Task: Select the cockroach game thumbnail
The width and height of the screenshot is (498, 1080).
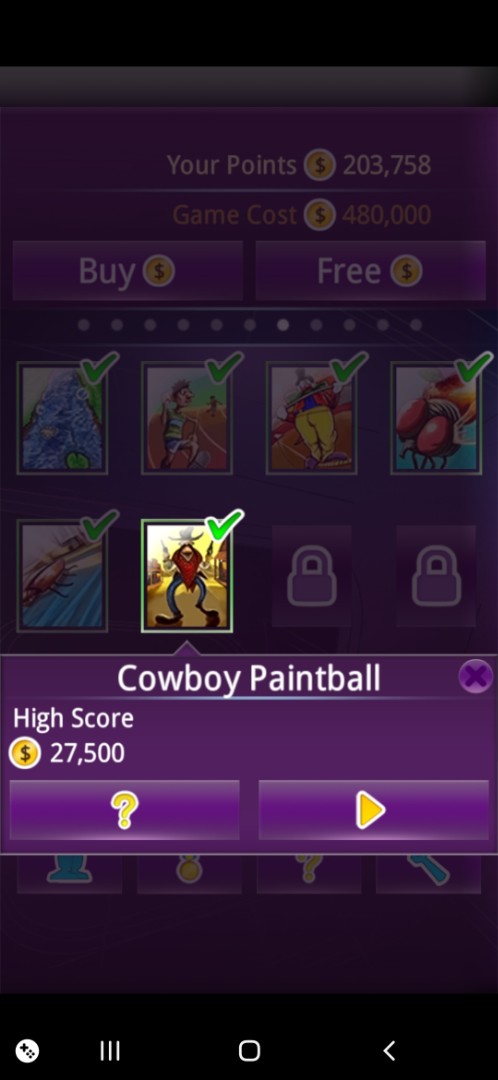Action: tap(62, 575)
